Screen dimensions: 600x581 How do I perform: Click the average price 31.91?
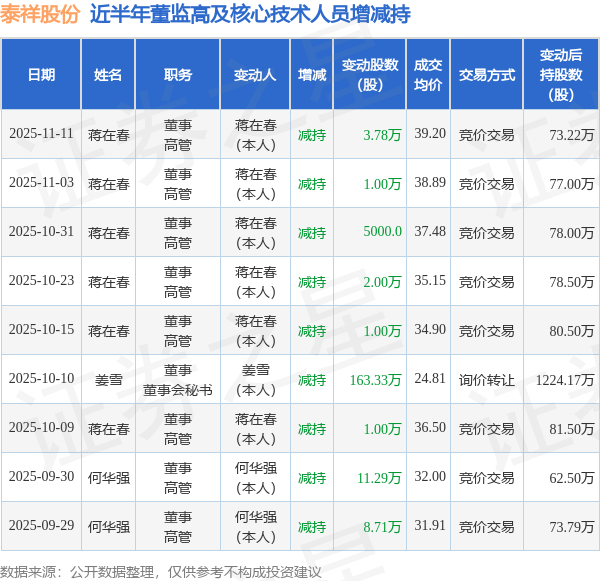[x=430, y=526]
